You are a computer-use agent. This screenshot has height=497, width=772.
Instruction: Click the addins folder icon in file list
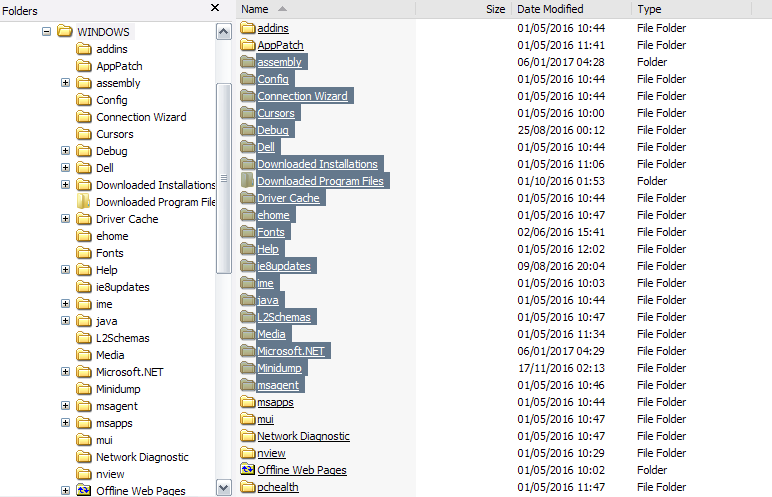(x=248, y=28)
